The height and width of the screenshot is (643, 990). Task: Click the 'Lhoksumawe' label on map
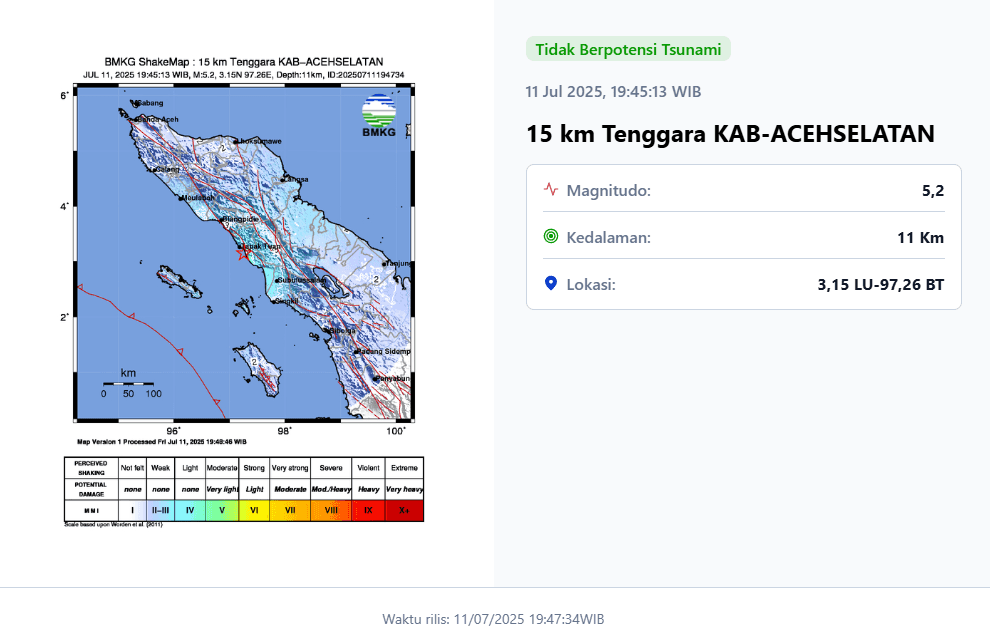pyautogui.click(x=260, y=141)
